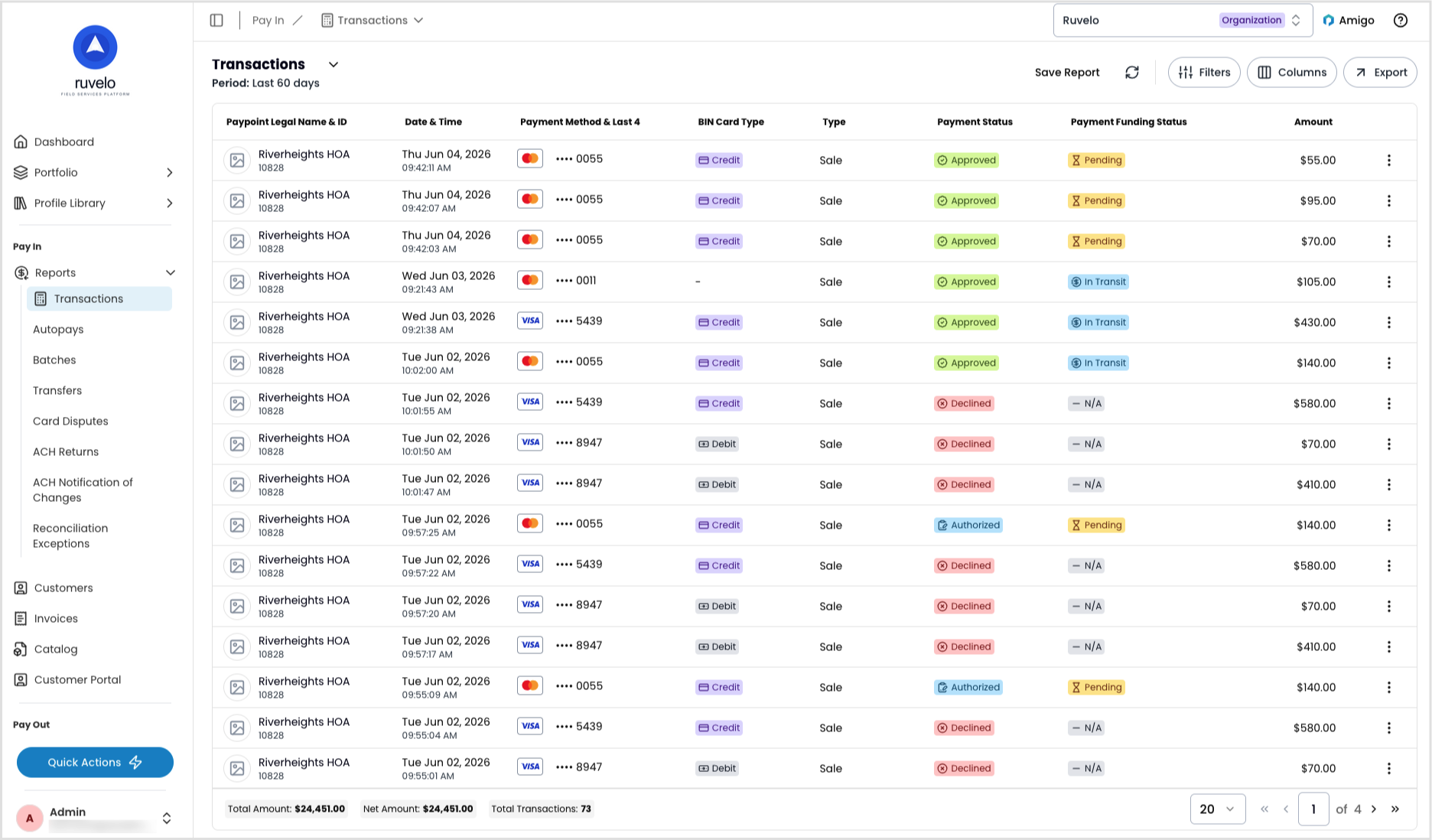This screenshot has height=840, width=1432.
Task: Click Payment Status column header
Action: (975, 122)
